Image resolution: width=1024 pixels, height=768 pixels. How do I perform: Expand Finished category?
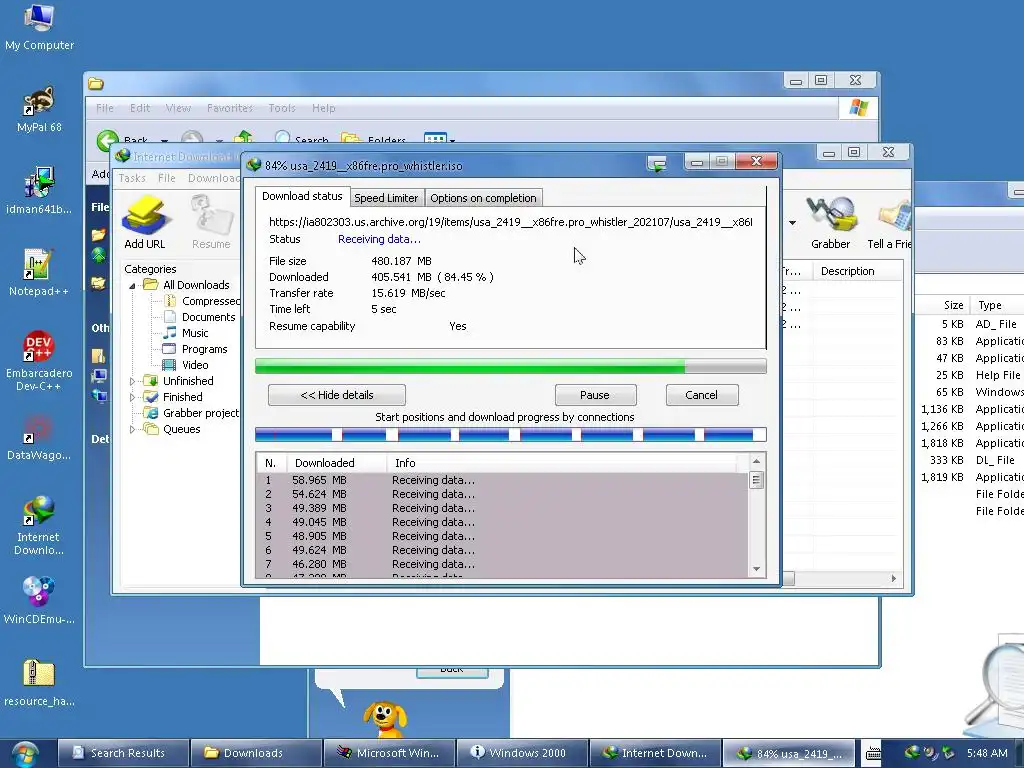133,397
